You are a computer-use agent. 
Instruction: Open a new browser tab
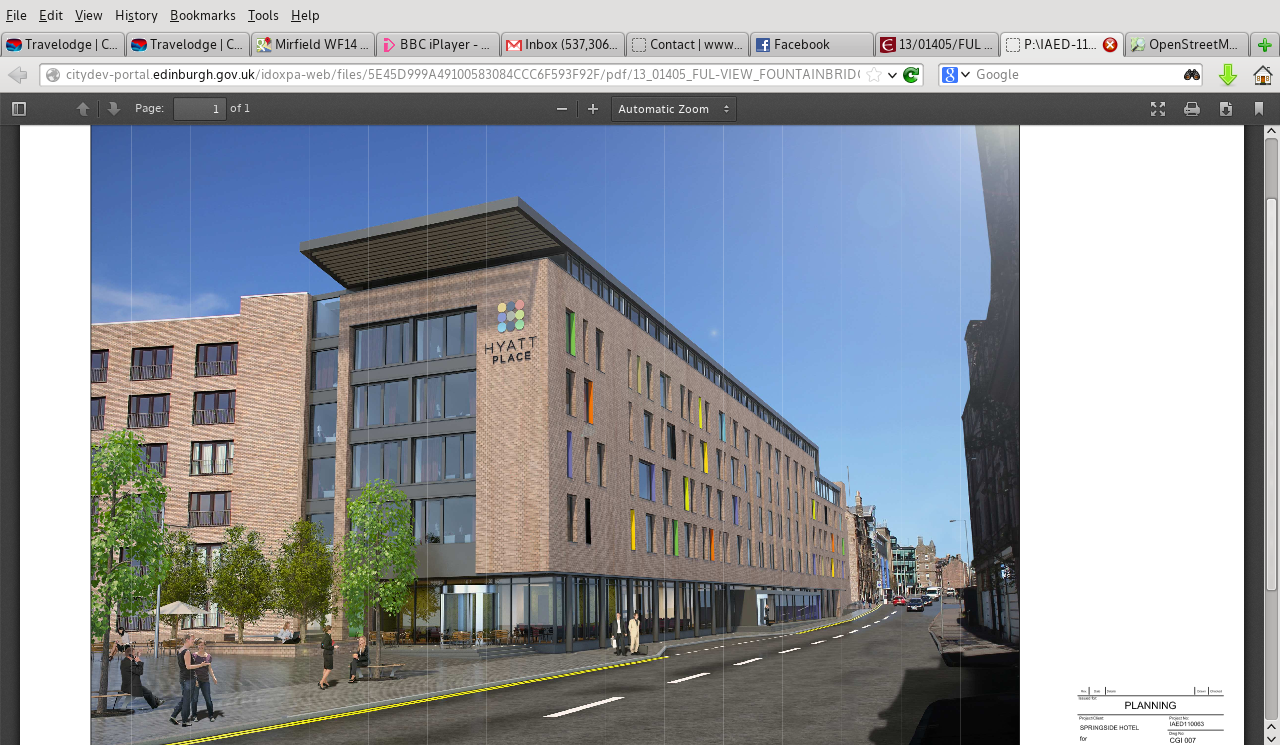click(1265, 45)
